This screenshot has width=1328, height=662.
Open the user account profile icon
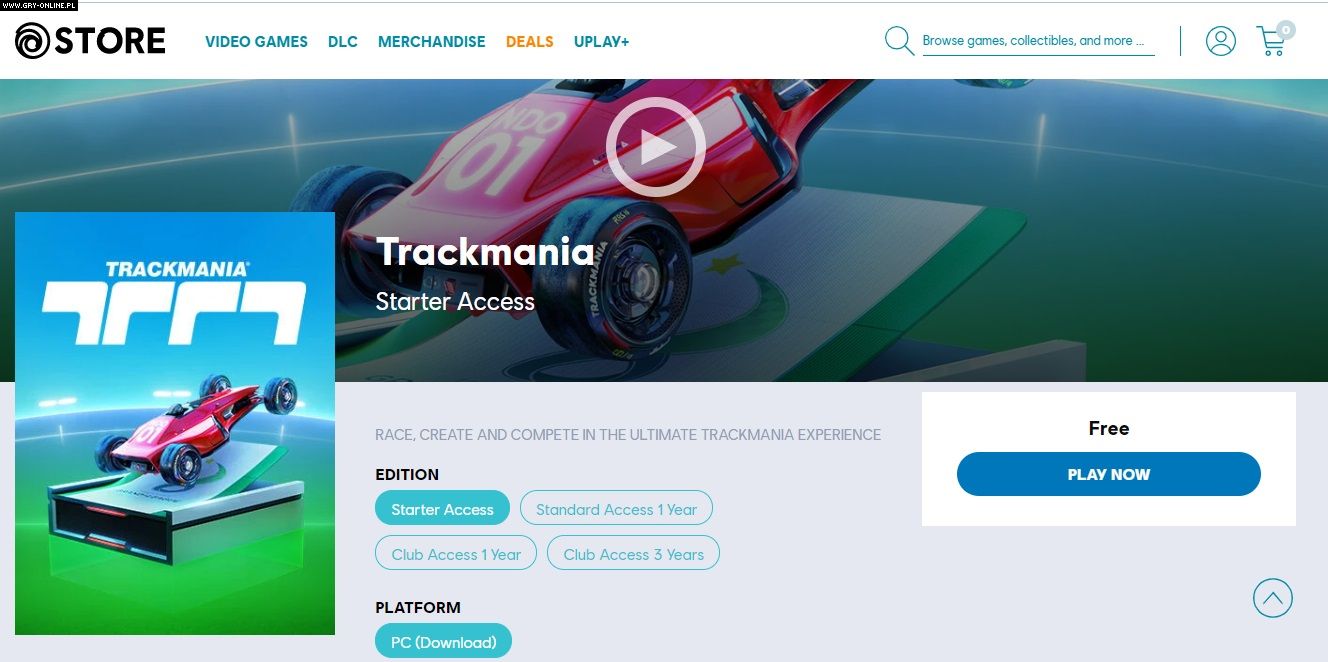[1220, 41]
